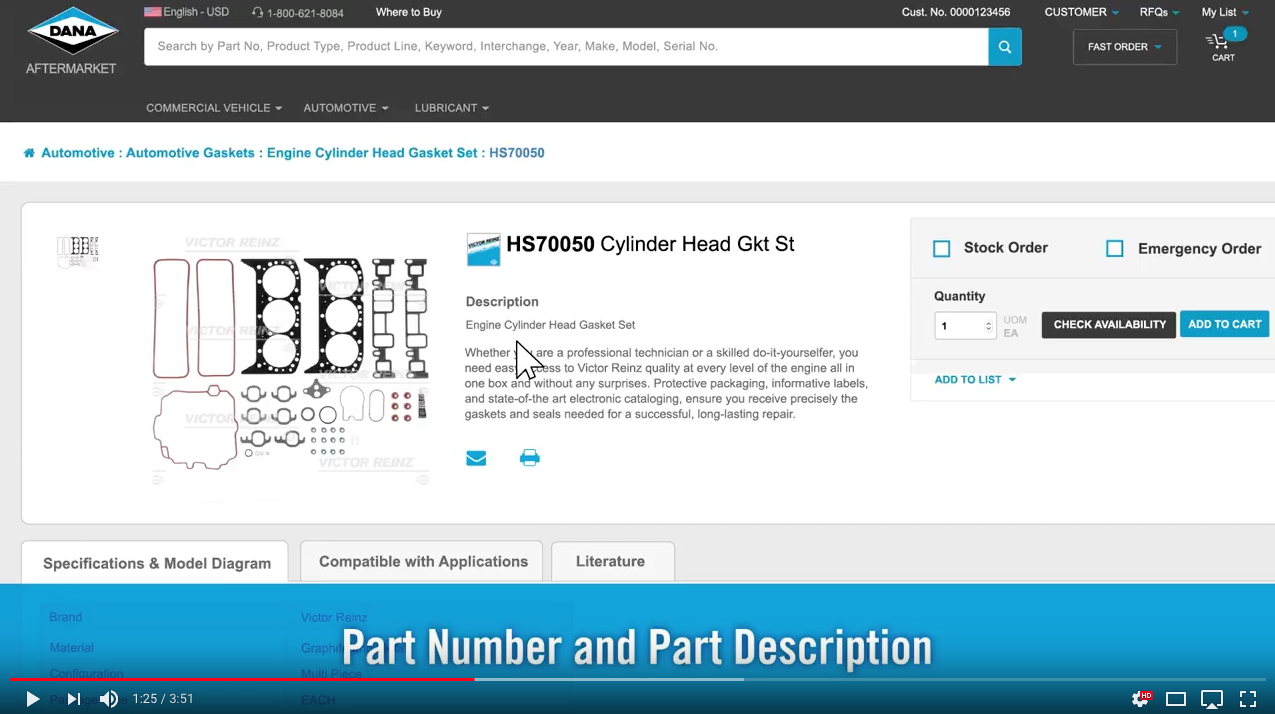
Task: Expand the Add to List dropdown
Action: coord(974,380)
